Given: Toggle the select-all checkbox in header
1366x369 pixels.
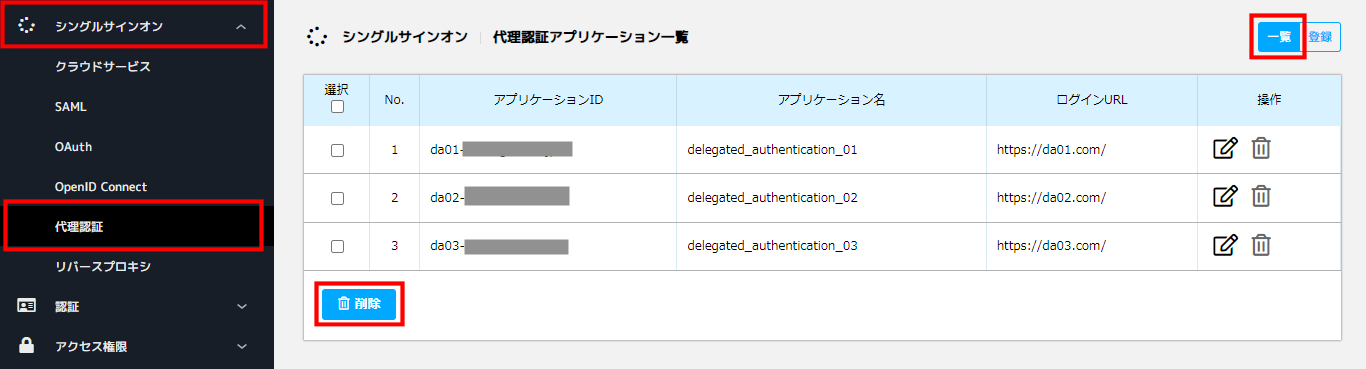Looking at the screenshot, I should (x=337, y=107).
